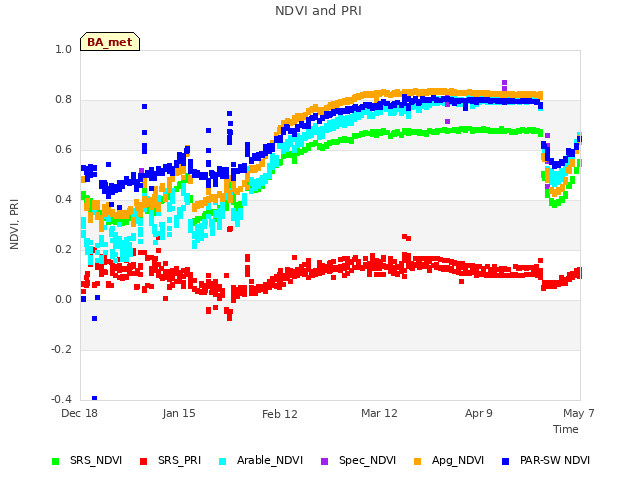Viewport: 640px width, 480px height.
Task: Select the Spec_NDVI legend label
Action: pyautogui.click(x=367, y=460)
